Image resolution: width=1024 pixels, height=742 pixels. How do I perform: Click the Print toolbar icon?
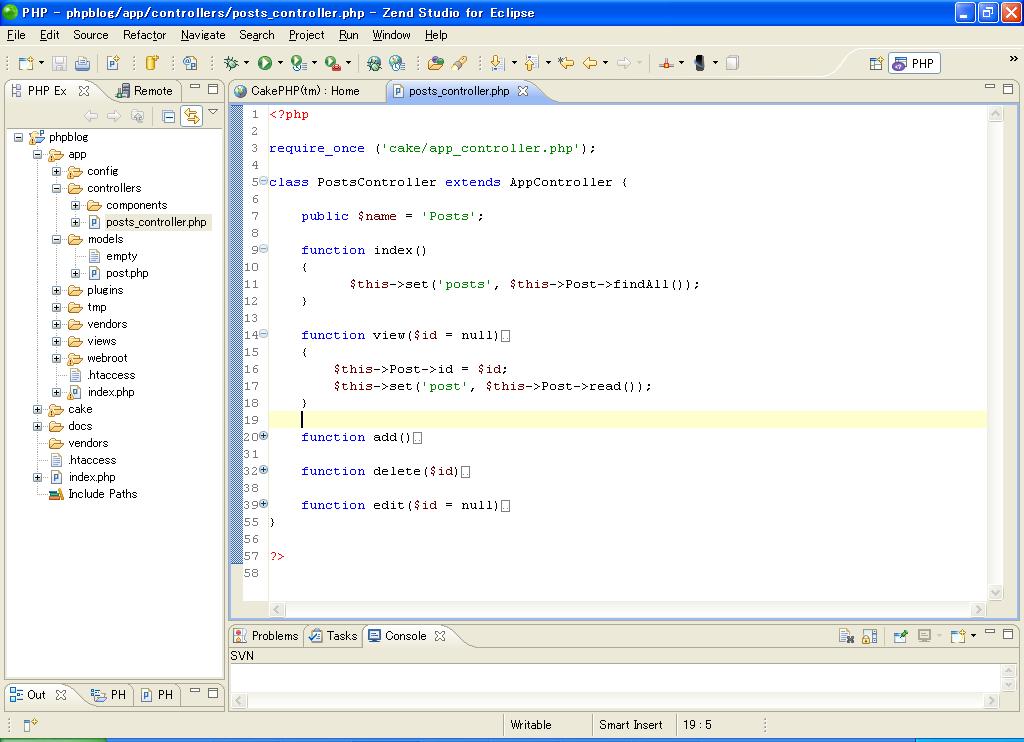81,63
